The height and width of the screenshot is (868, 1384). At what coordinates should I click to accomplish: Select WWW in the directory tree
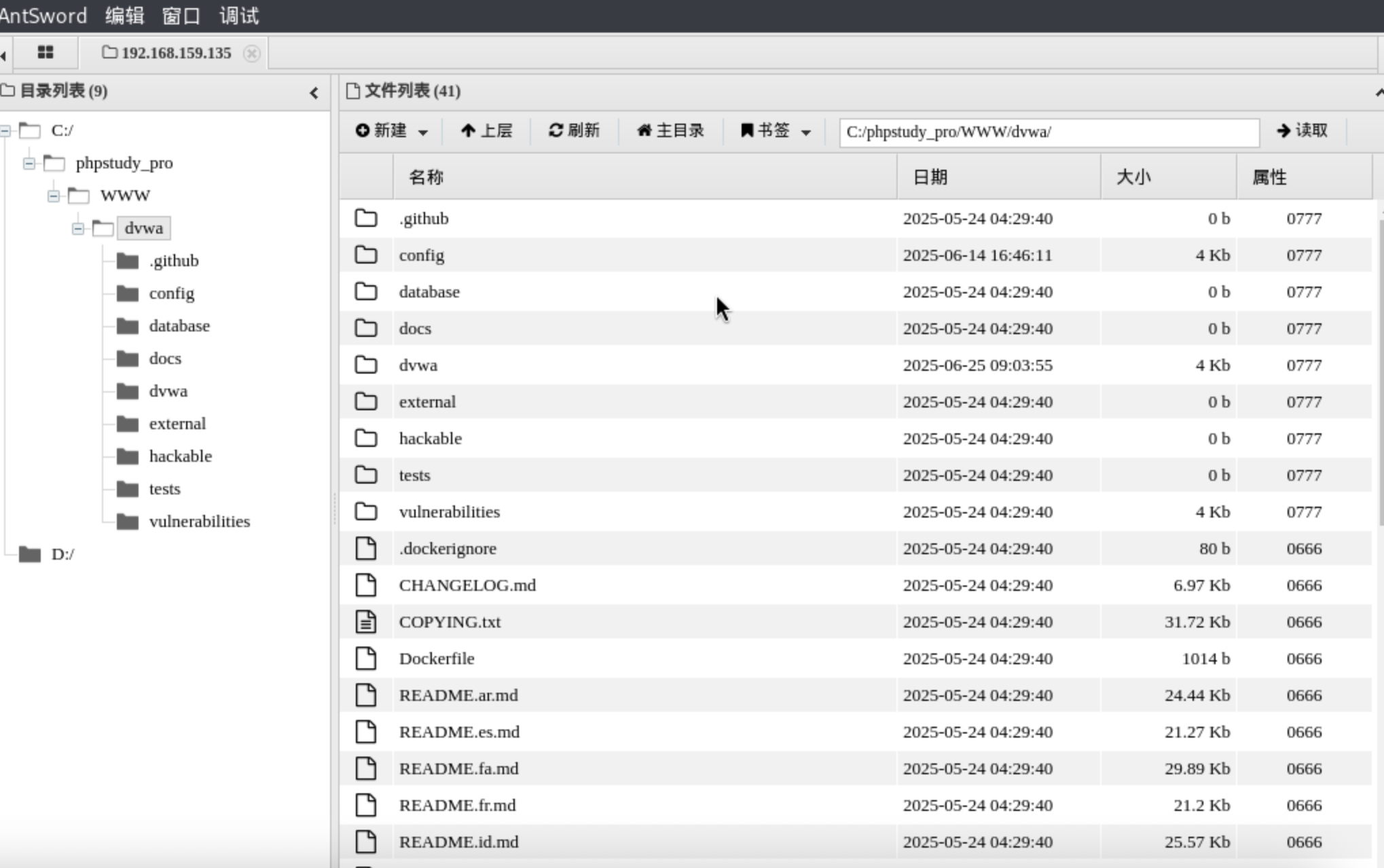click(x=125, y=196)
